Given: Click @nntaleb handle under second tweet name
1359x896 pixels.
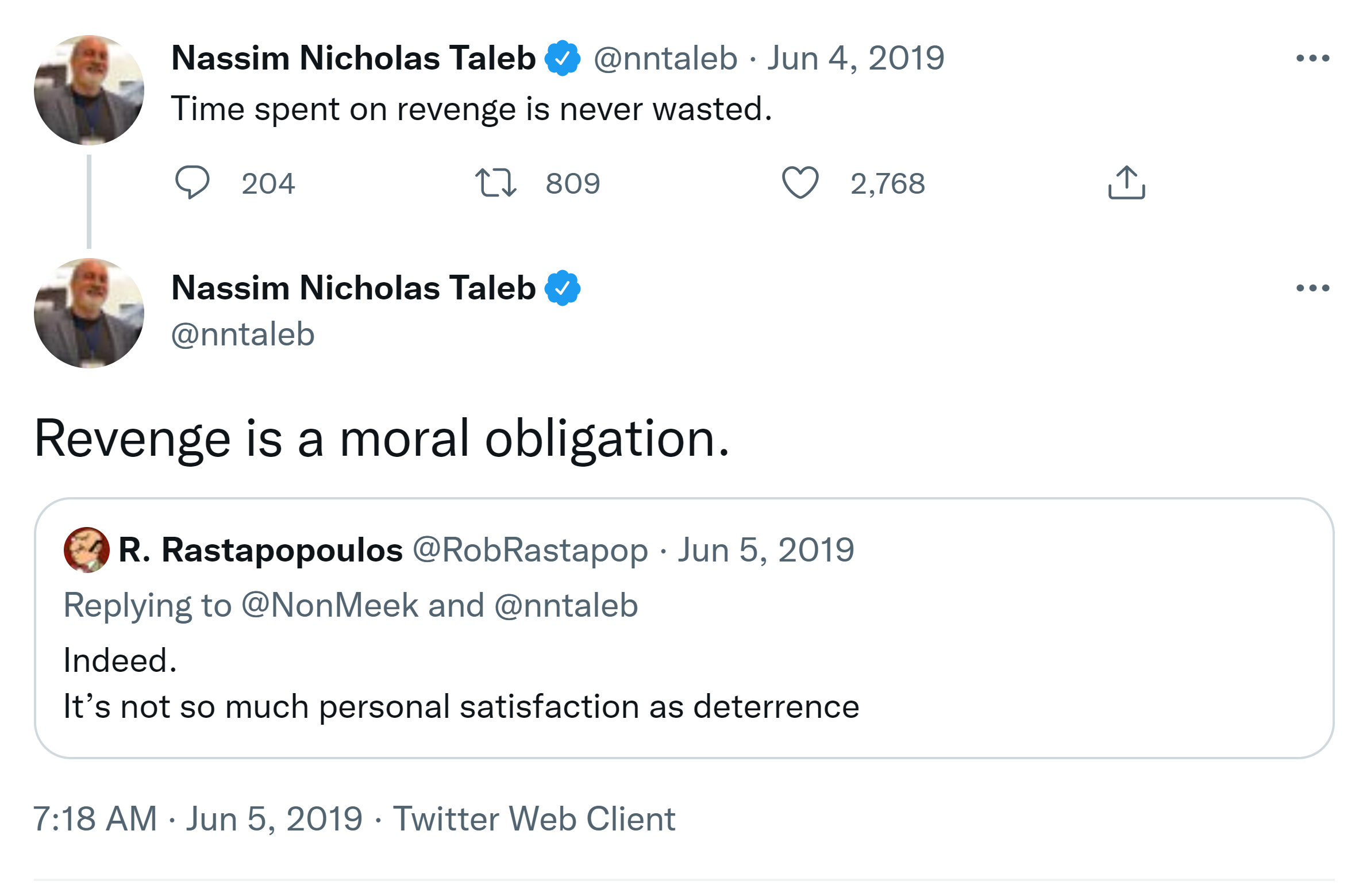Looking at the screenshot, I should (x=243, y=334).
